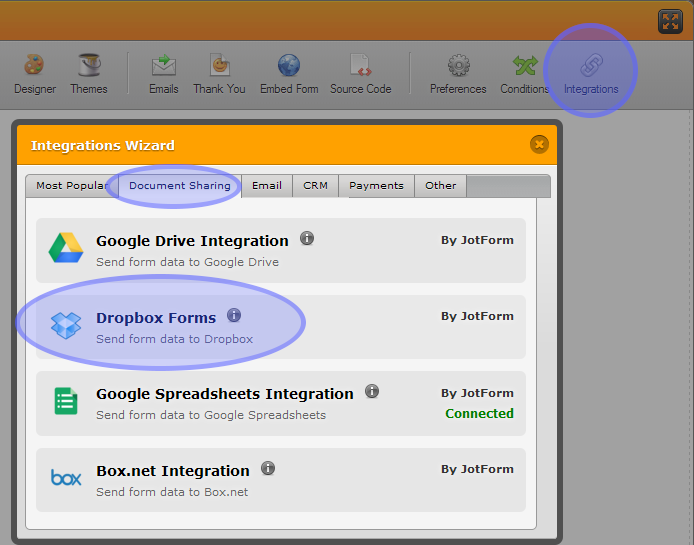Open the Designer palette tool
This screenshot has height=545, width=694.
(x=34, y=72)
